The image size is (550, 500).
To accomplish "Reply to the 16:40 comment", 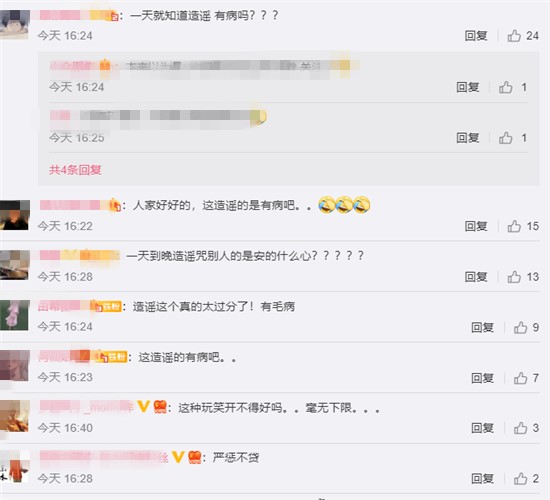I will point(482,428).
